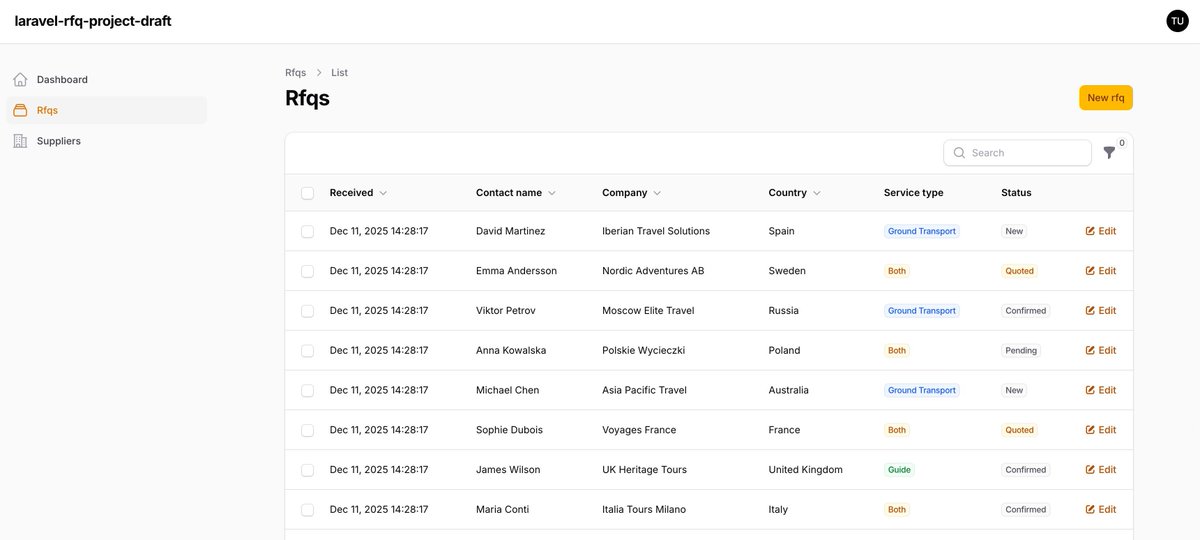Click the Guide badge in James Wilson row
The width and height of the screenshot is (1200, 540).
point(900,470)
